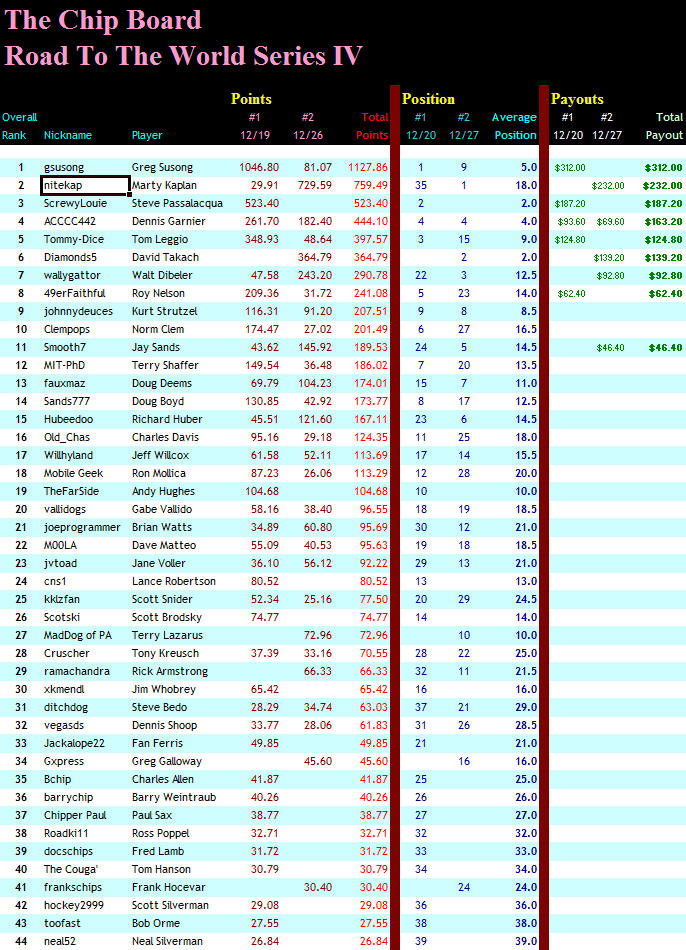The height and width of the screenshot is (950, 686).
Task: Select nickname Diamonds5
Action: 70,257
